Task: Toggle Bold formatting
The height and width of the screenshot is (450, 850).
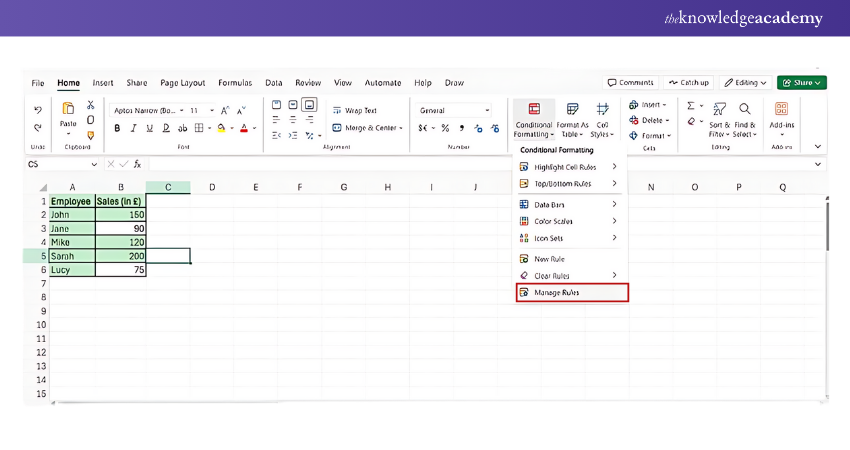Action: pos(117,128)
